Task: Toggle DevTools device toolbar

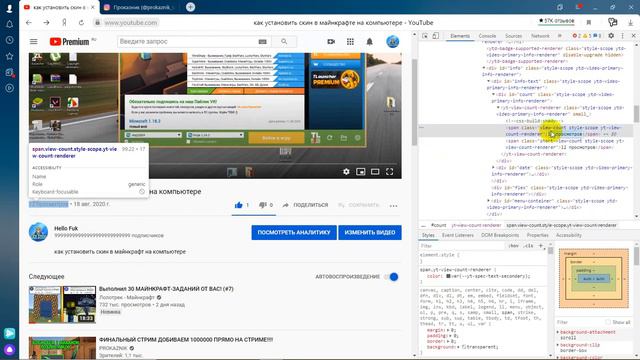Action: tap(436, 36)
